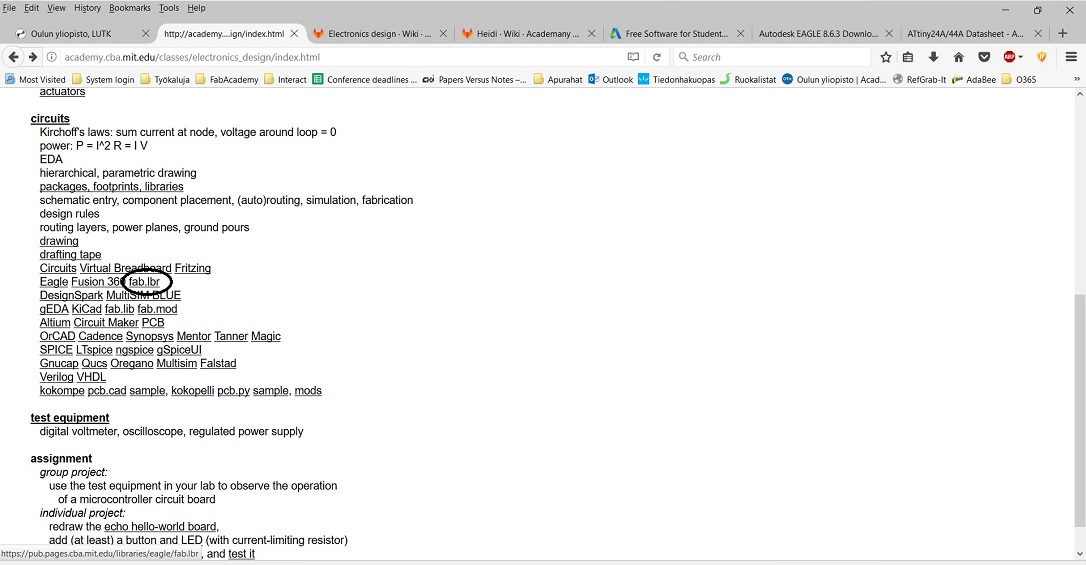Screen dimensions: 1086x565
Task: Open the File menu
Action: click(9, 8)
